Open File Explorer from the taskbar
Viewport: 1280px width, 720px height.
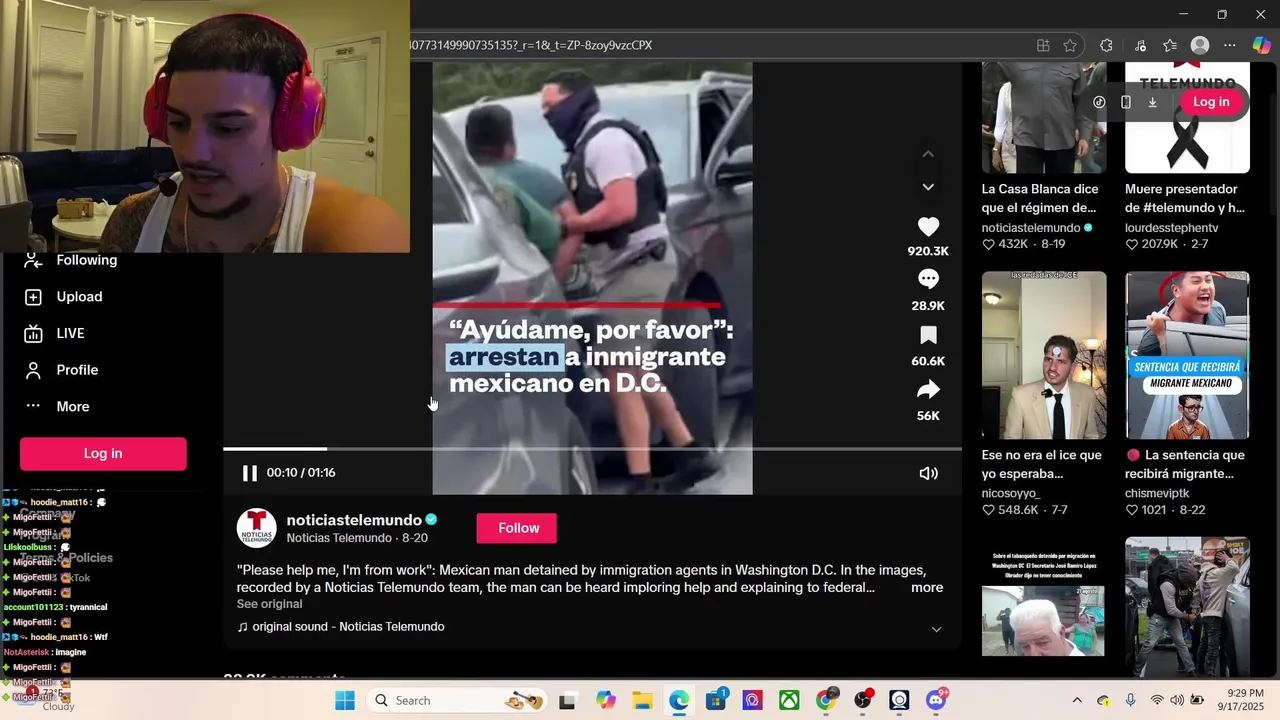pos(641,700)
